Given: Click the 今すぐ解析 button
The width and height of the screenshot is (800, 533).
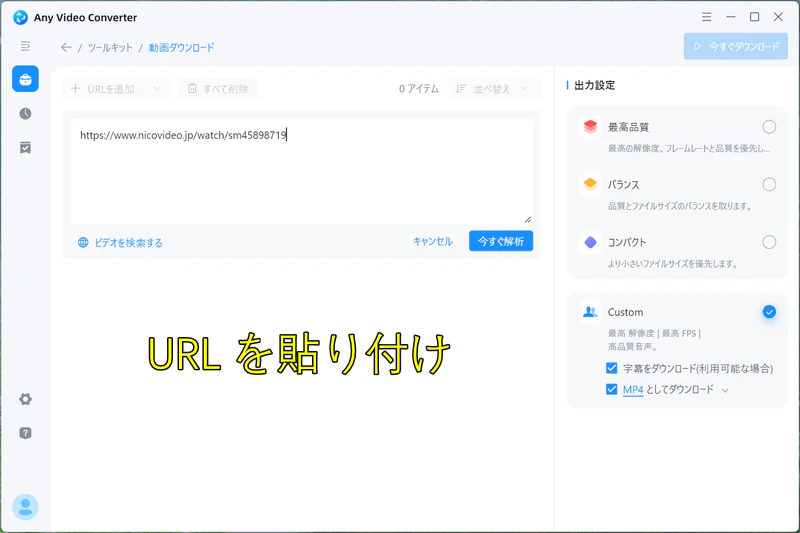Looking at the screenshot, I should coord(501,241).
